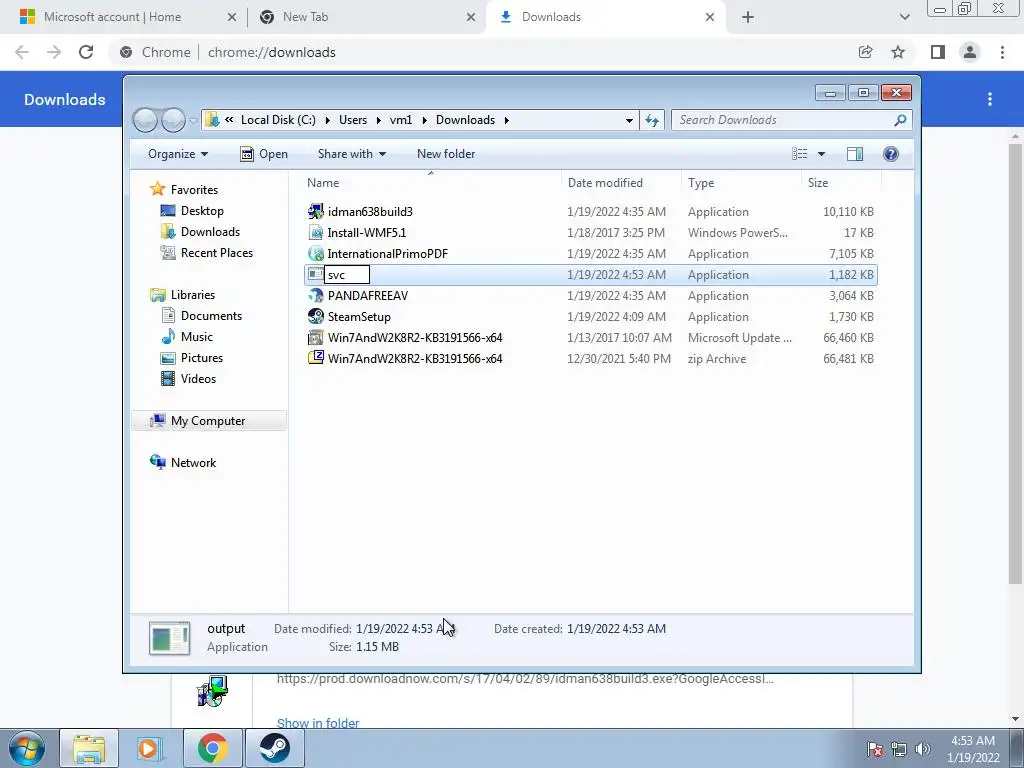
Task: Open the Chrome tab search chevron
Action: coord(904,17)
